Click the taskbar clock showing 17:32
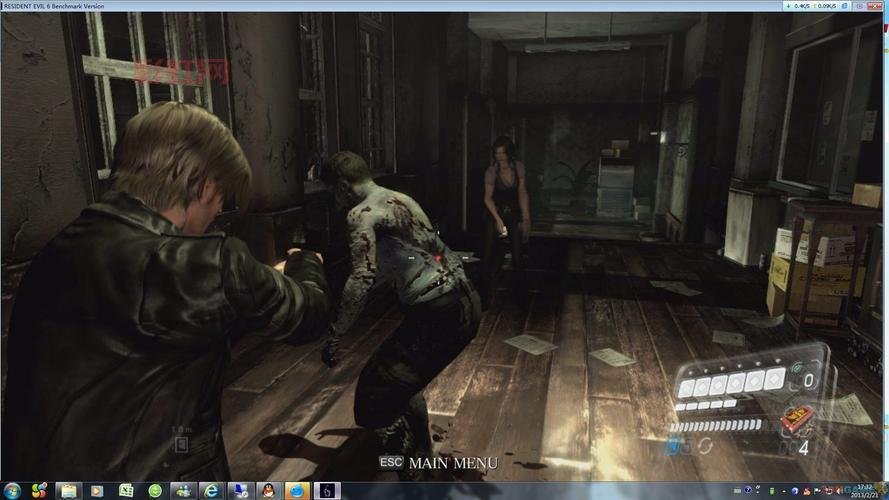889x500 pixels. (x=865, y=491)
